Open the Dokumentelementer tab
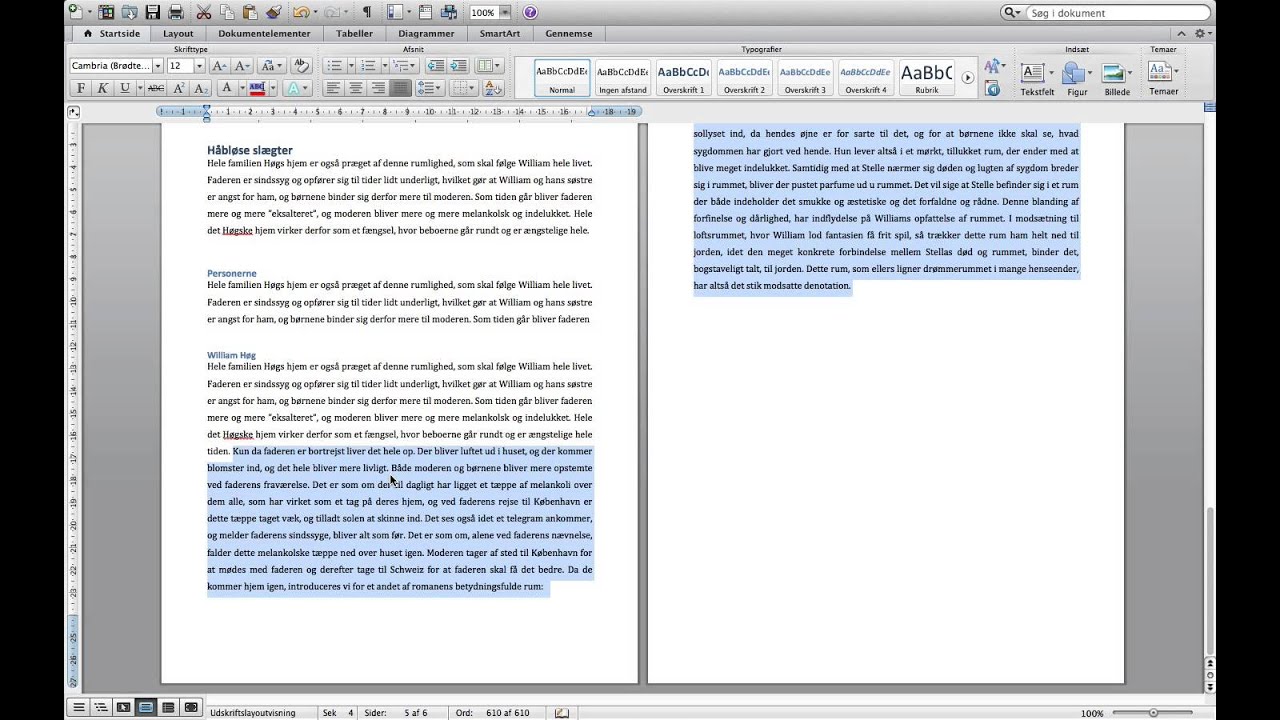The image size is (1280, 720). pyautogui.click(x=264, y=33)
